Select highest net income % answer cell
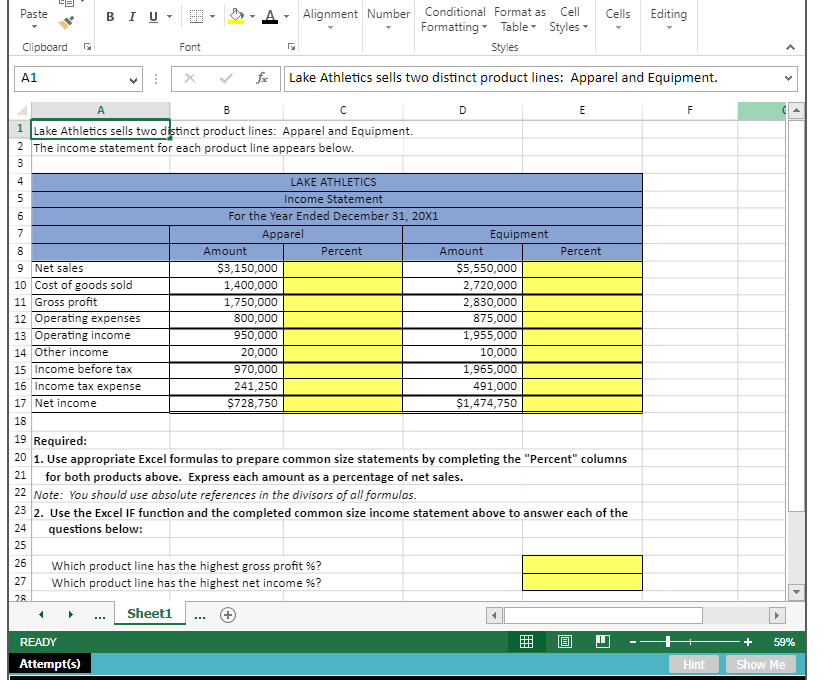The image size is (825, 680). click(582, 582)
